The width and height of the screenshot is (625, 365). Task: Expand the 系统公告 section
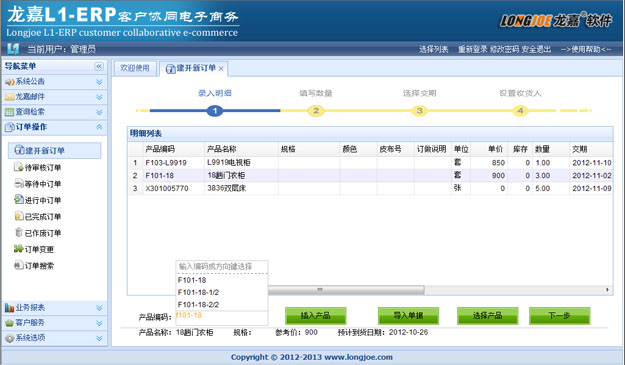[x=99, y=82]
